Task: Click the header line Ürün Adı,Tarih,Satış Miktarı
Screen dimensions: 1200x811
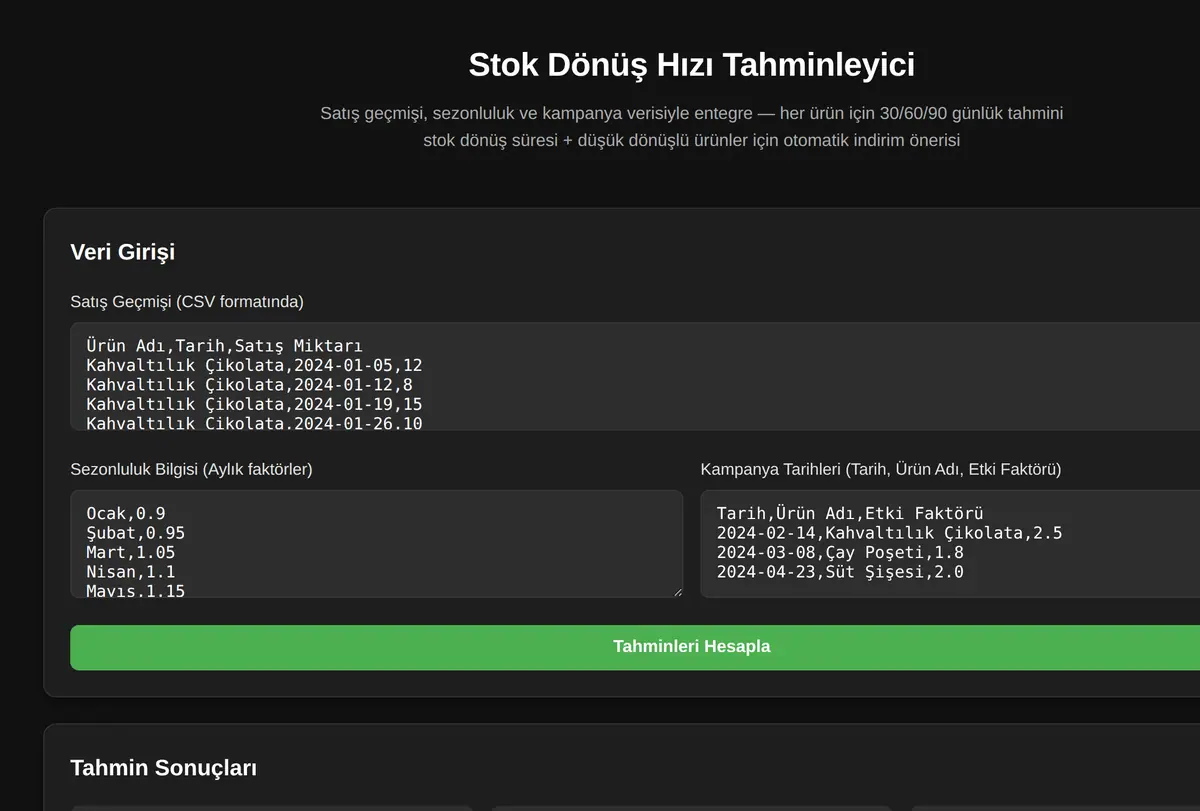Action: (x=224, y=346)
